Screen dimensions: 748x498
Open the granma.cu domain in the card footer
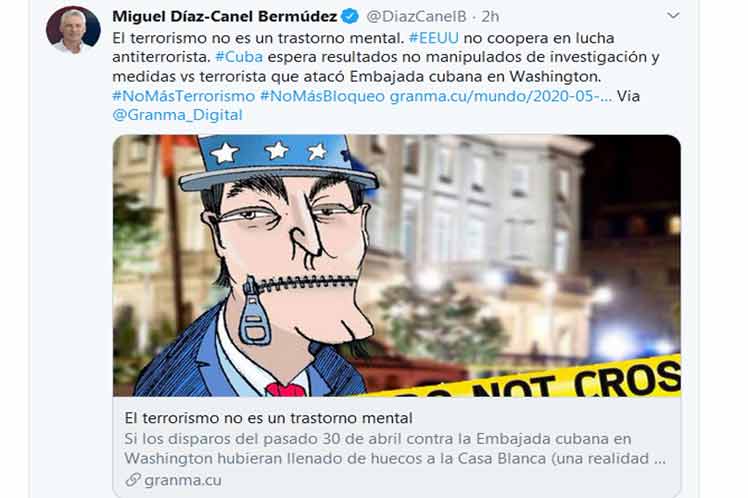[183, 480]
